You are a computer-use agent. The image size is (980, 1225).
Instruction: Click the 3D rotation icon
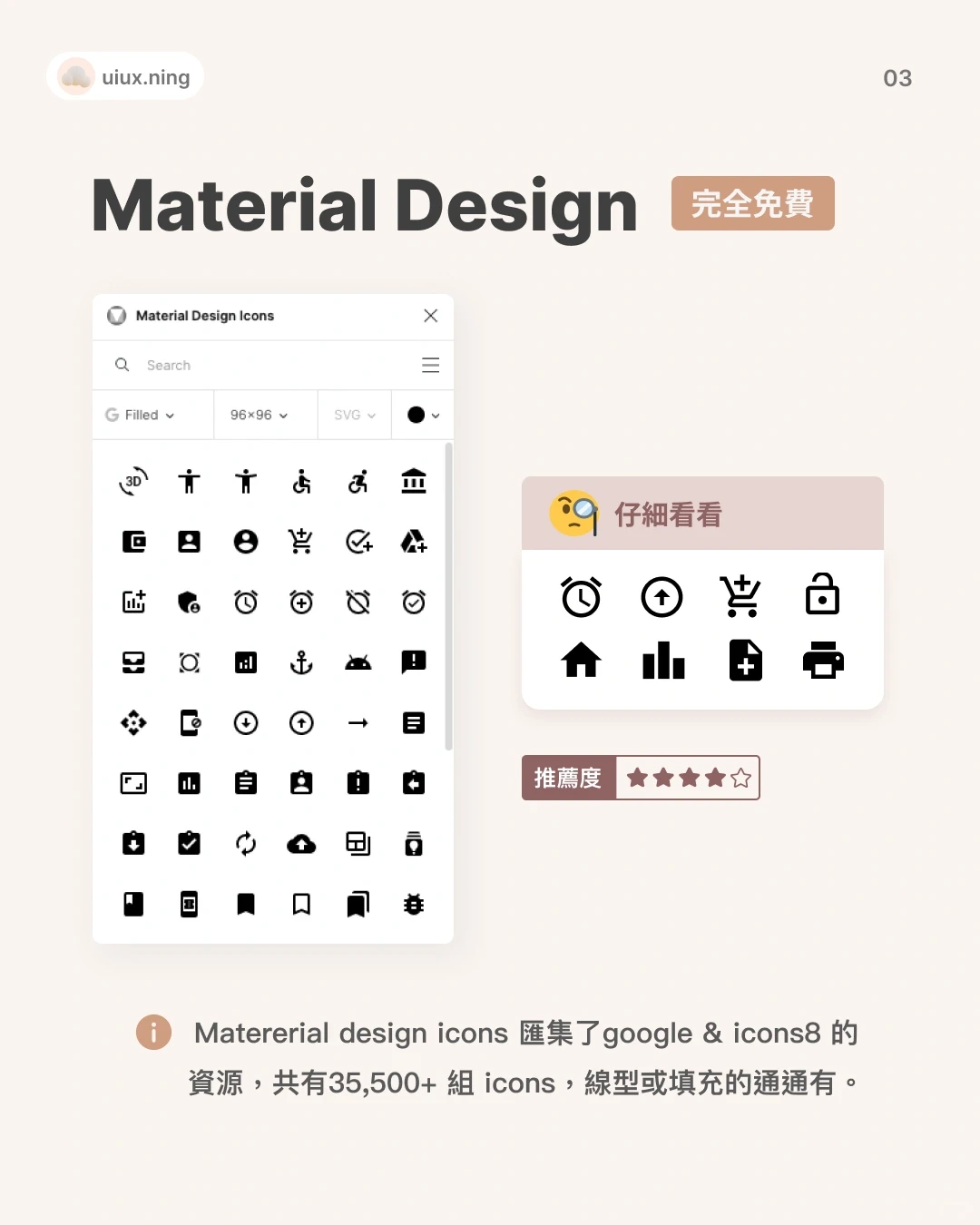(x=133, y=482)
